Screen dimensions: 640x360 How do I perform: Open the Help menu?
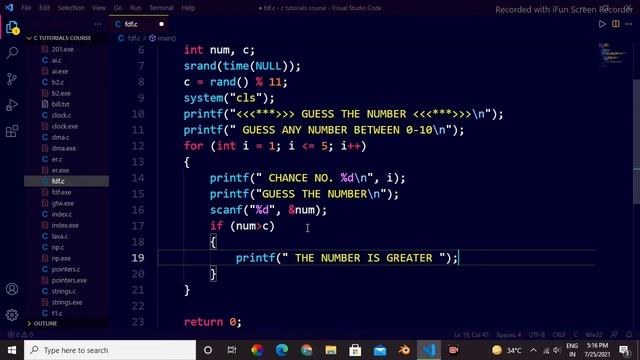coord(188,8)
